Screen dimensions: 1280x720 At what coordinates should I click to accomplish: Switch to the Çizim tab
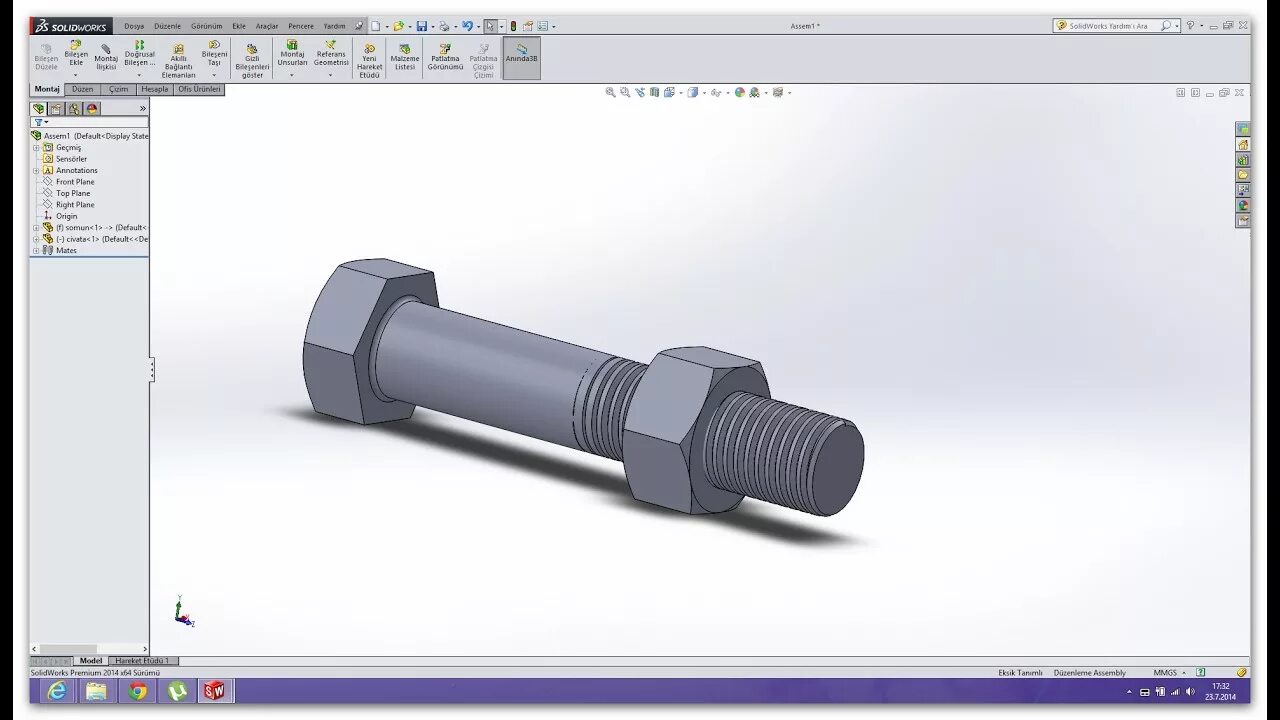pos(119,89)
